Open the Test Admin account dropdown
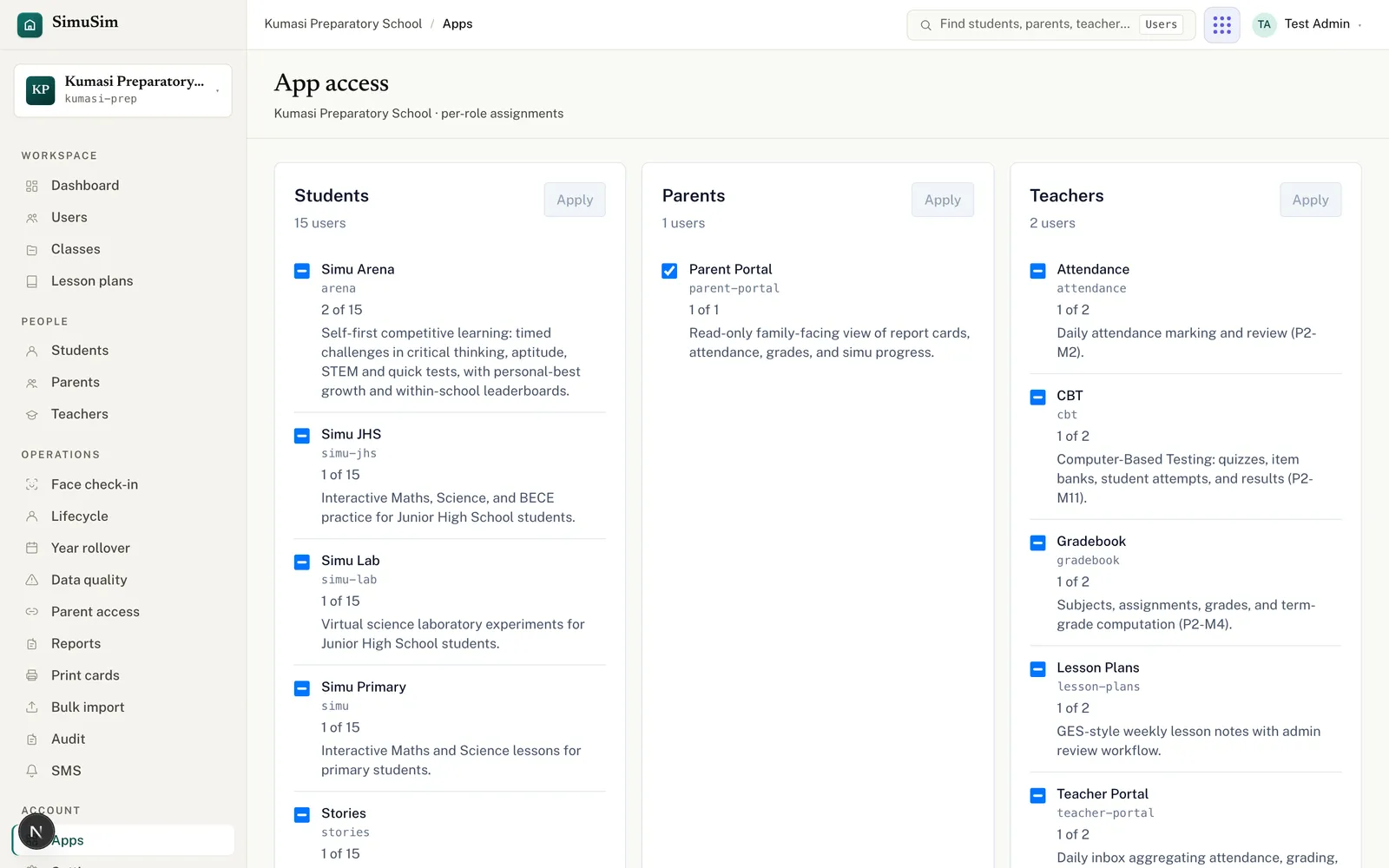 [x=1307, y=24]
